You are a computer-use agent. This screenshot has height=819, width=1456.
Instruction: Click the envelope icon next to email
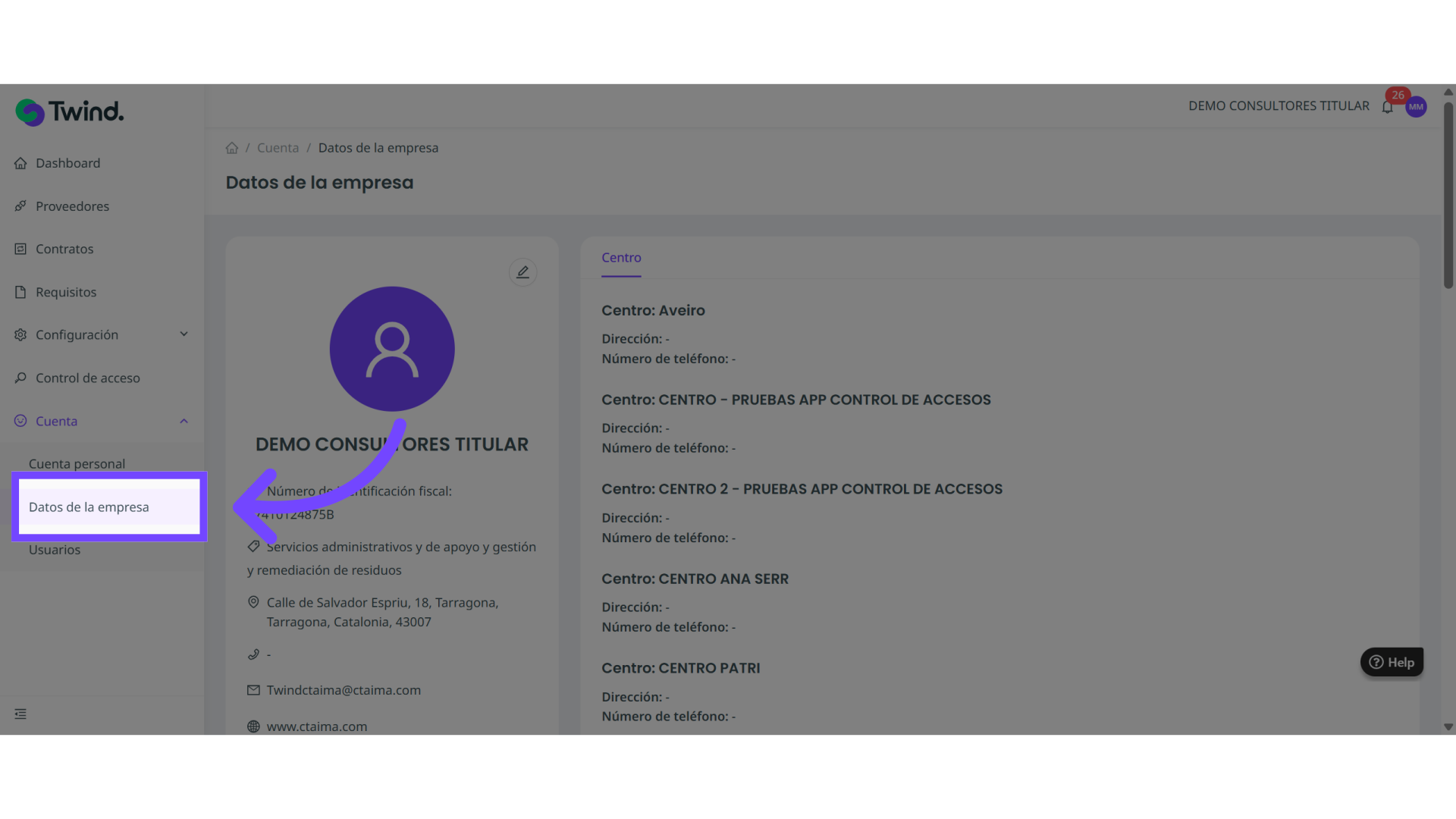click(253, 690)
